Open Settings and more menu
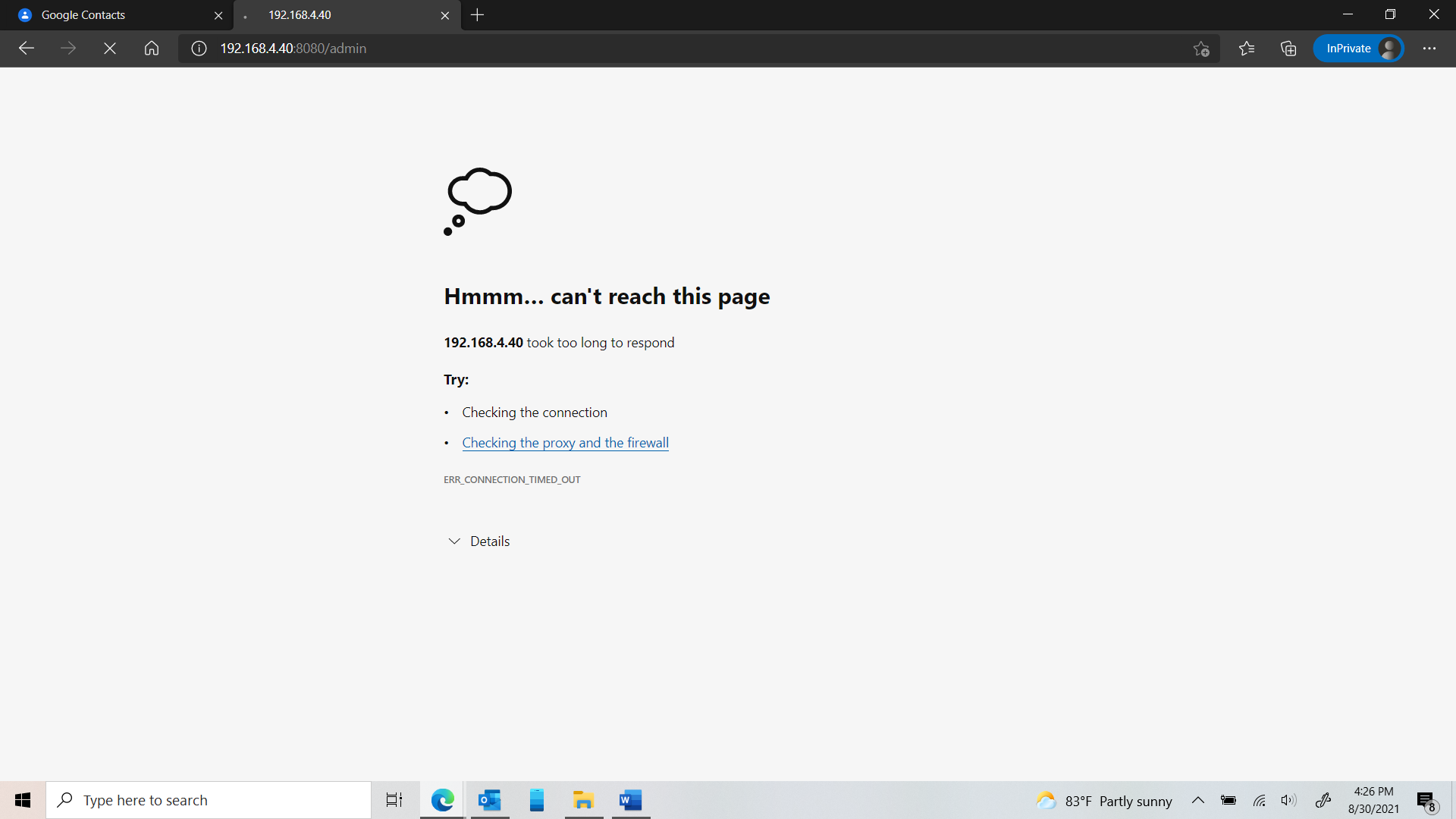This screenshot has width=1456, height=819. click(x=1429, y=49)
